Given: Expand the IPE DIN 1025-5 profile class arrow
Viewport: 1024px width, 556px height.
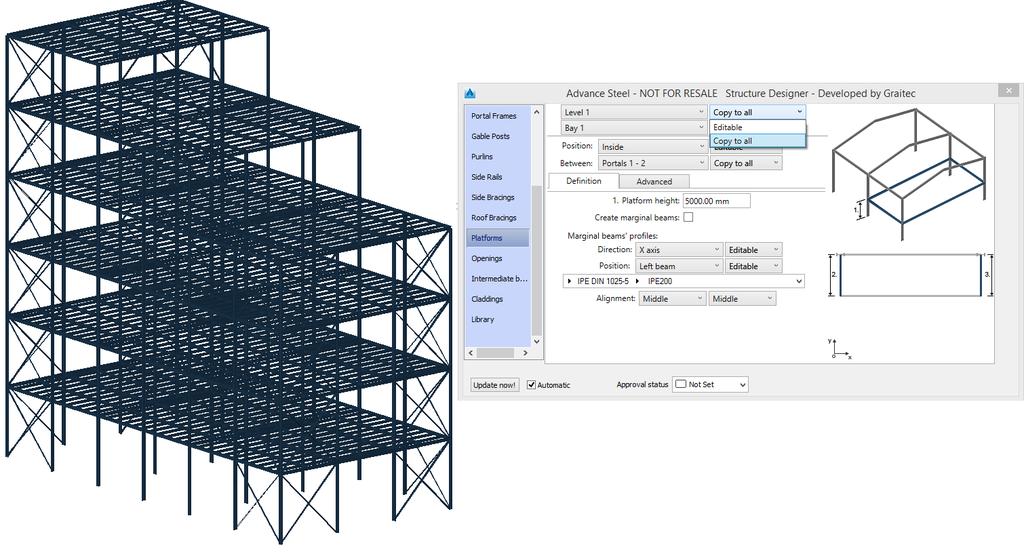Looking at the screenshot, I should [x=570, y=281].
